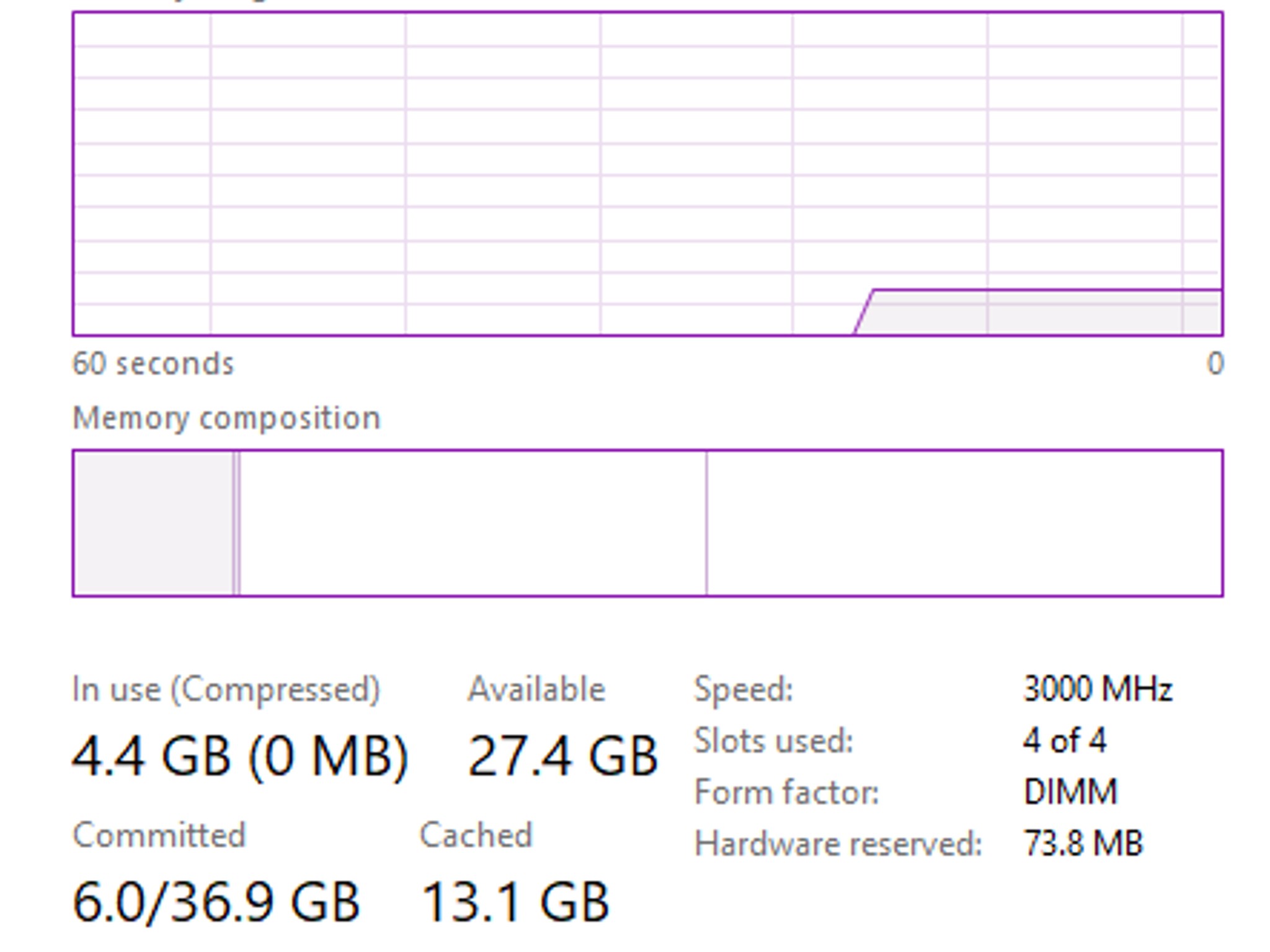Select the Free segment of memory composition bar
Screen dimensions: 1270x952
tap(964, 523)
